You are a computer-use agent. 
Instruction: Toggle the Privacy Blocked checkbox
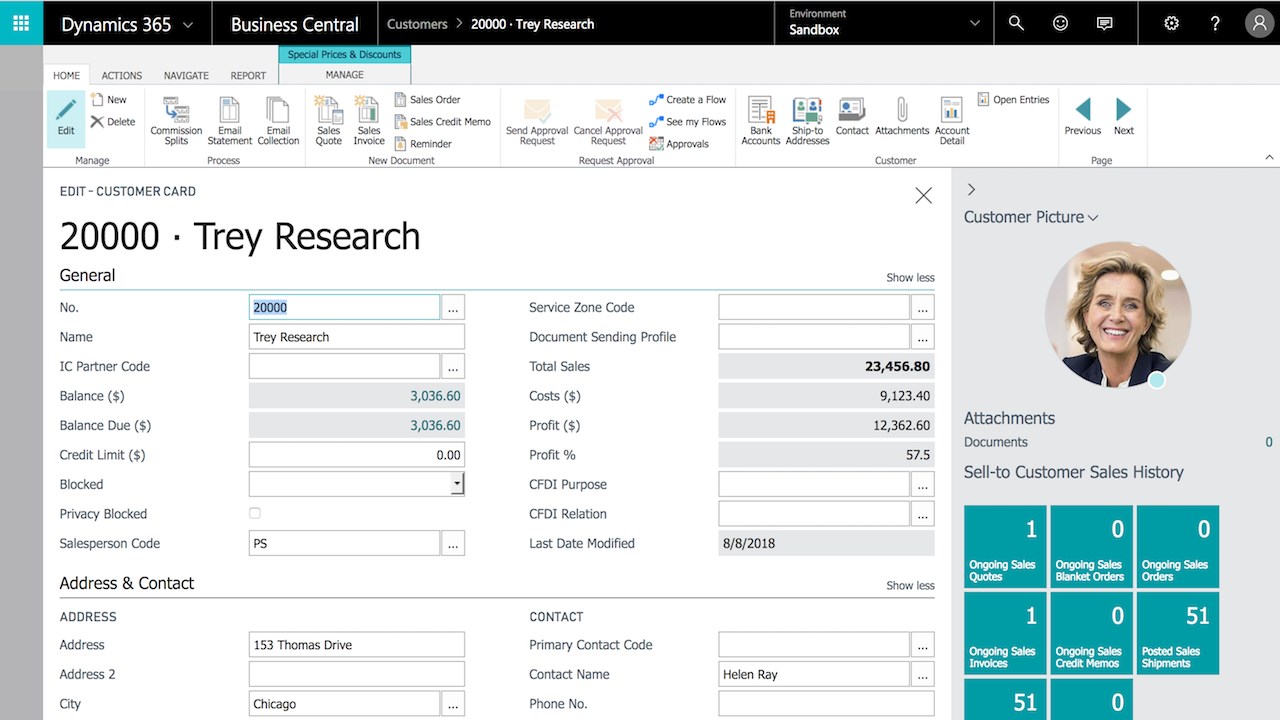255,513
